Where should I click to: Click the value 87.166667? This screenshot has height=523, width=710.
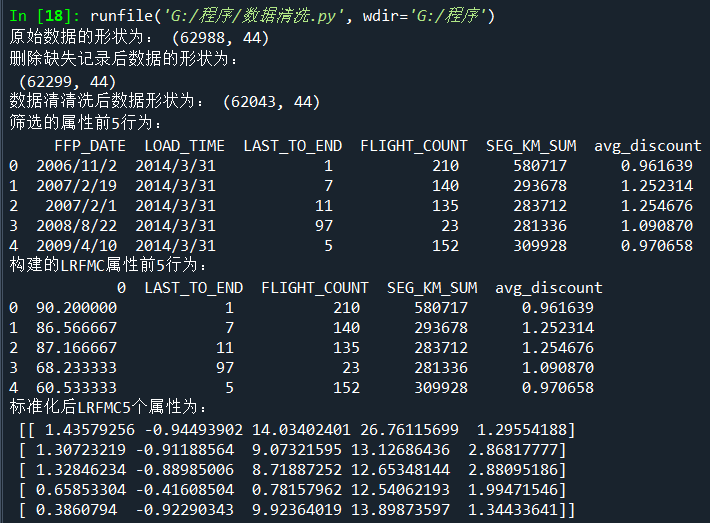77,348
